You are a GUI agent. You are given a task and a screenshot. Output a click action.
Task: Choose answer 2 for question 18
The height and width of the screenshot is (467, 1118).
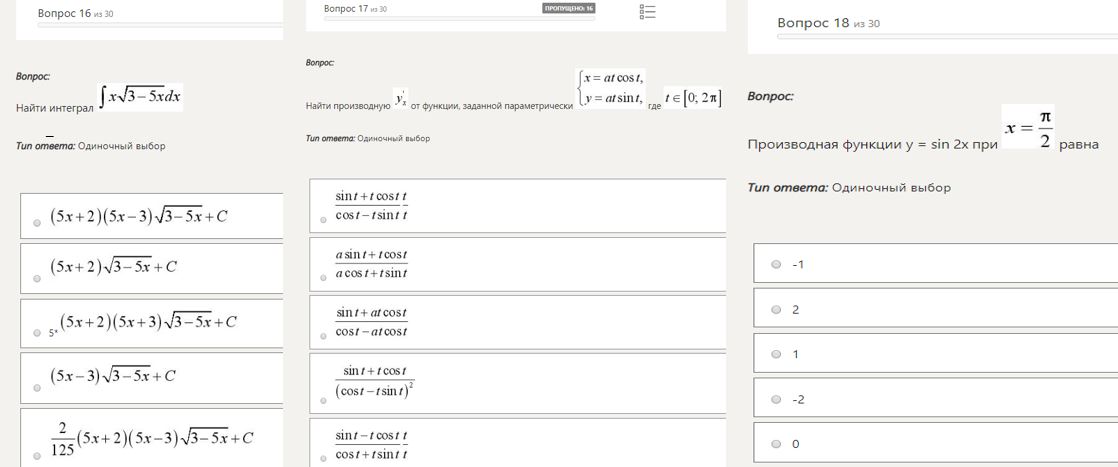pos(776,309)
